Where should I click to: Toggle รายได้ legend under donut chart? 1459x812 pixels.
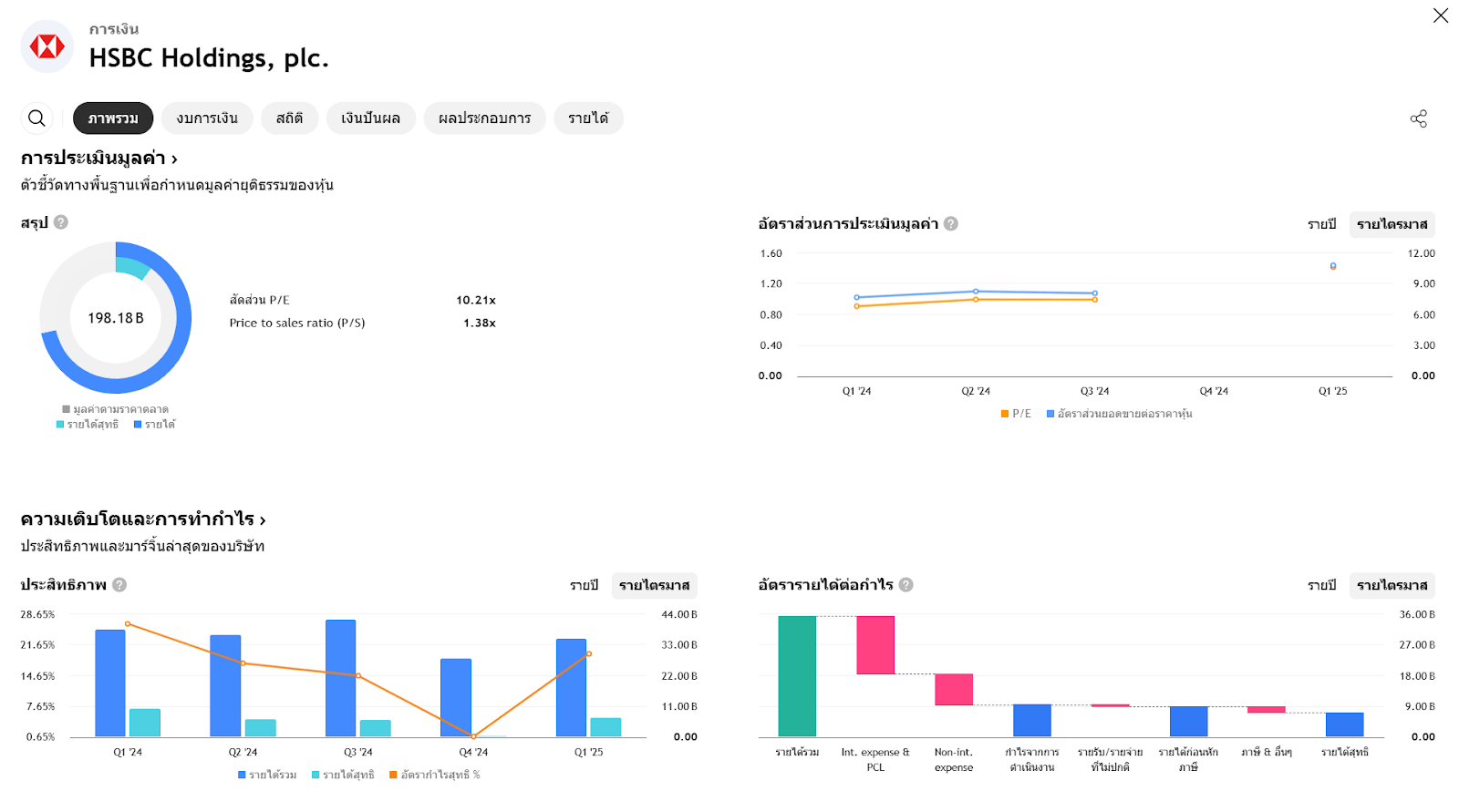154,425
